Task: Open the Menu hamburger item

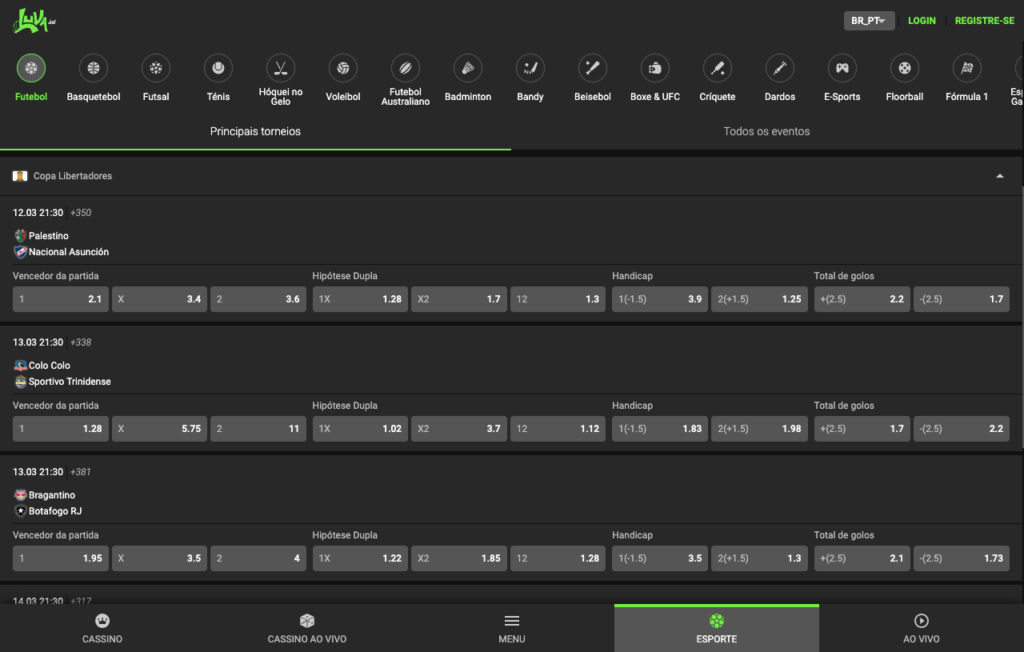Action: click(512, 628)
